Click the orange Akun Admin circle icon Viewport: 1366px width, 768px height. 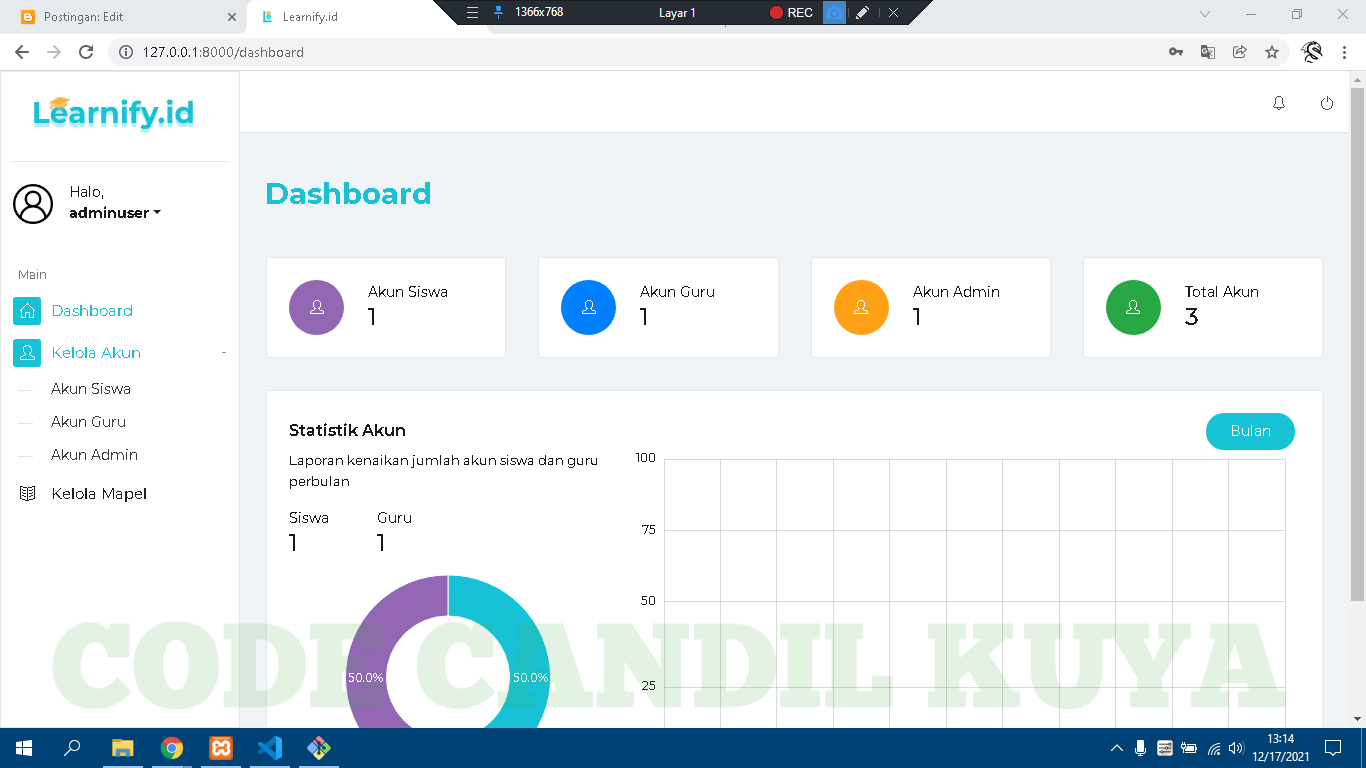point(861,307)
